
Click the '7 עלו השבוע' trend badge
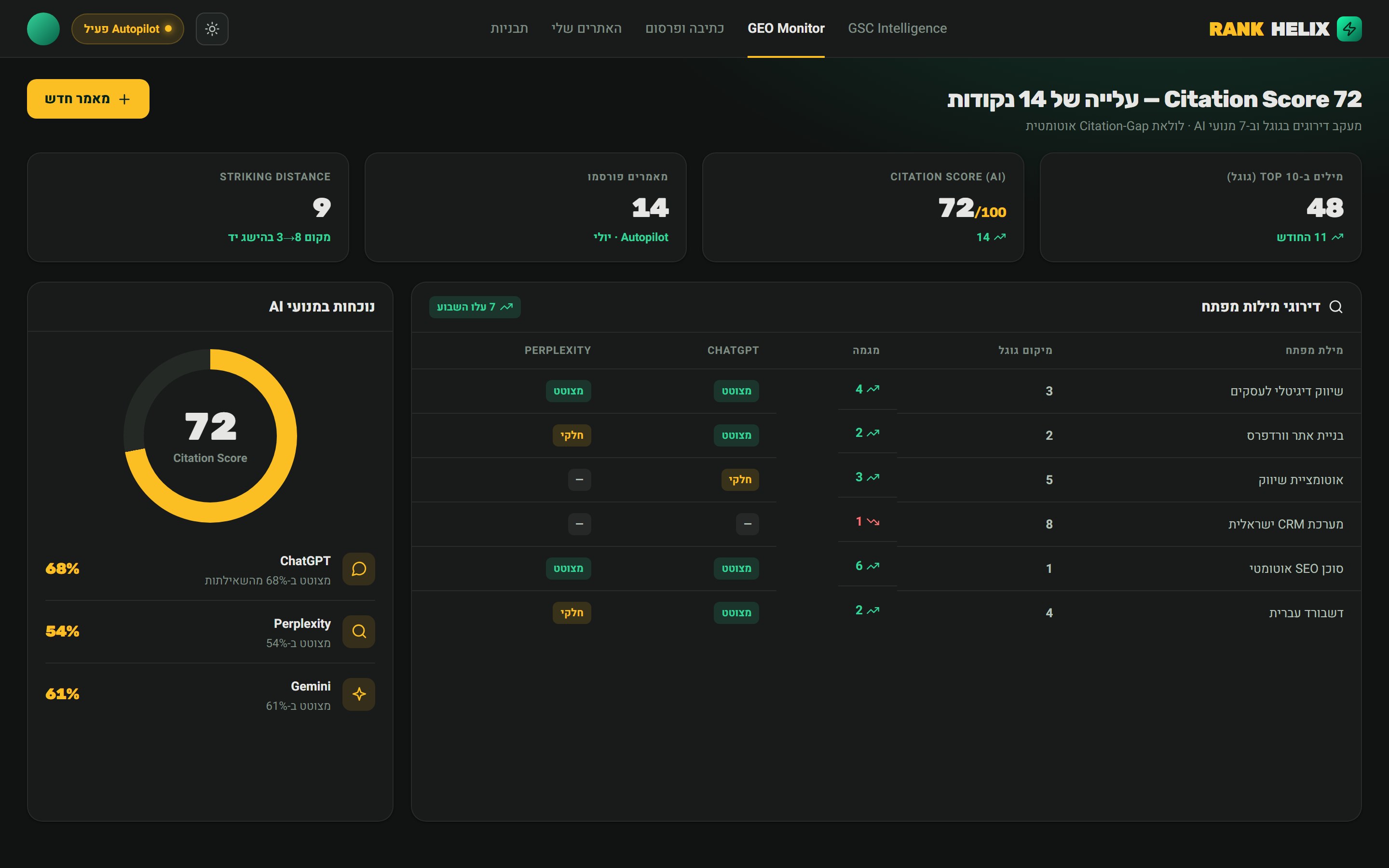pyautogui.click(x=475, y=307)
